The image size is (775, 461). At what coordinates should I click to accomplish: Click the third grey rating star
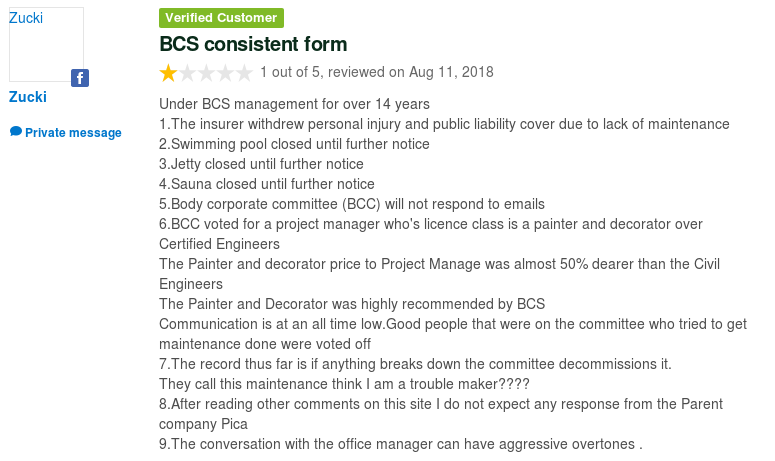pos(206,73)
